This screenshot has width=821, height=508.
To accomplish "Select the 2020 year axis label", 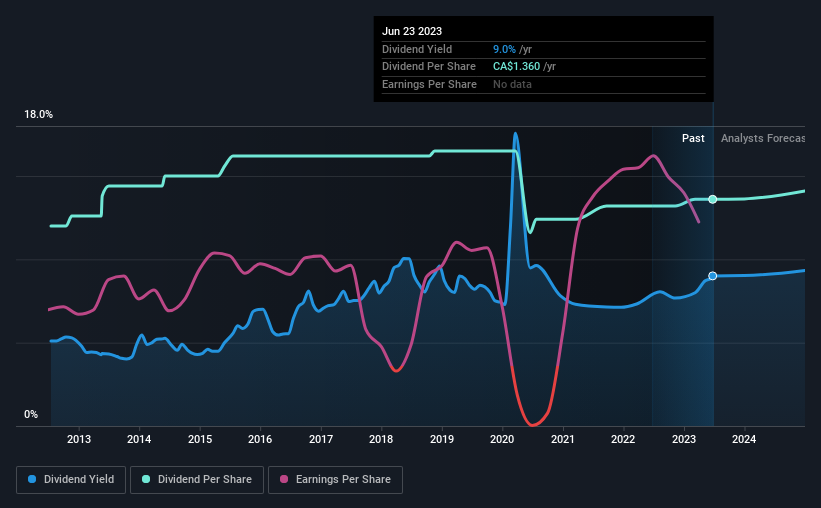I will tap(502, 439).
